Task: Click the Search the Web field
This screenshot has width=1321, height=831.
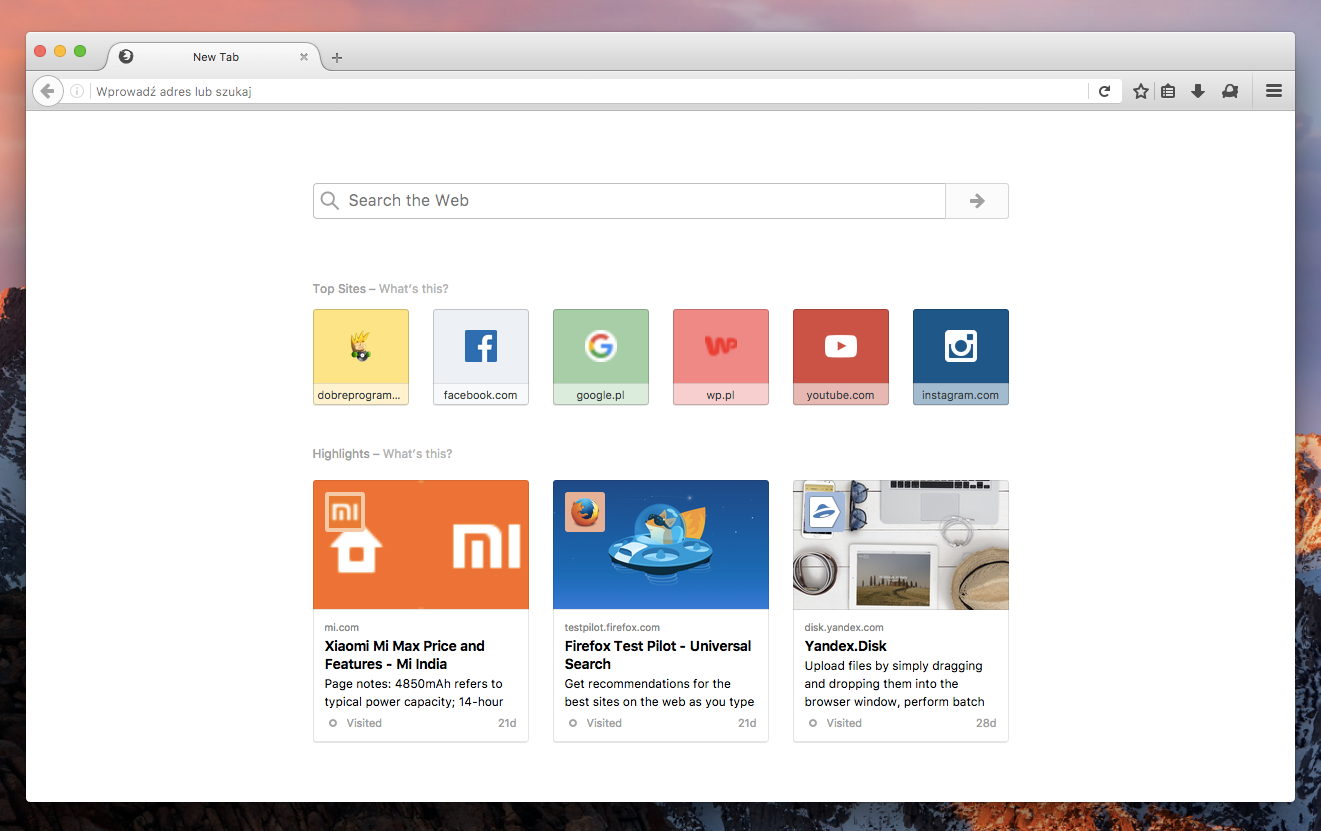Action: point(629,201)
